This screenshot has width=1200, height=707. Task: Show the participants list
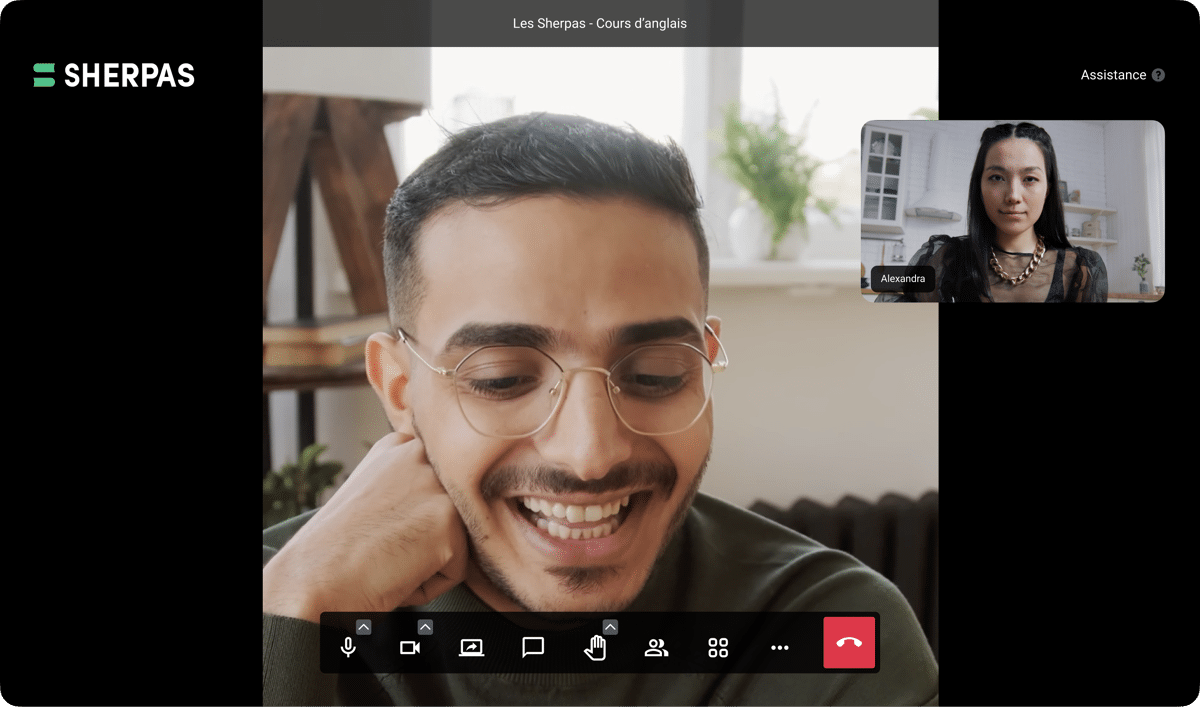(656, 648)
